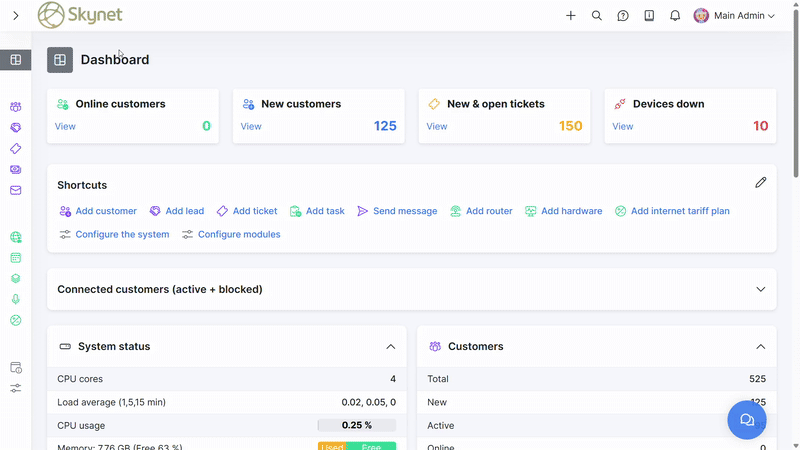Open the search magnifier icon
The height and width of the screenshot is (450, 800).
596,16
